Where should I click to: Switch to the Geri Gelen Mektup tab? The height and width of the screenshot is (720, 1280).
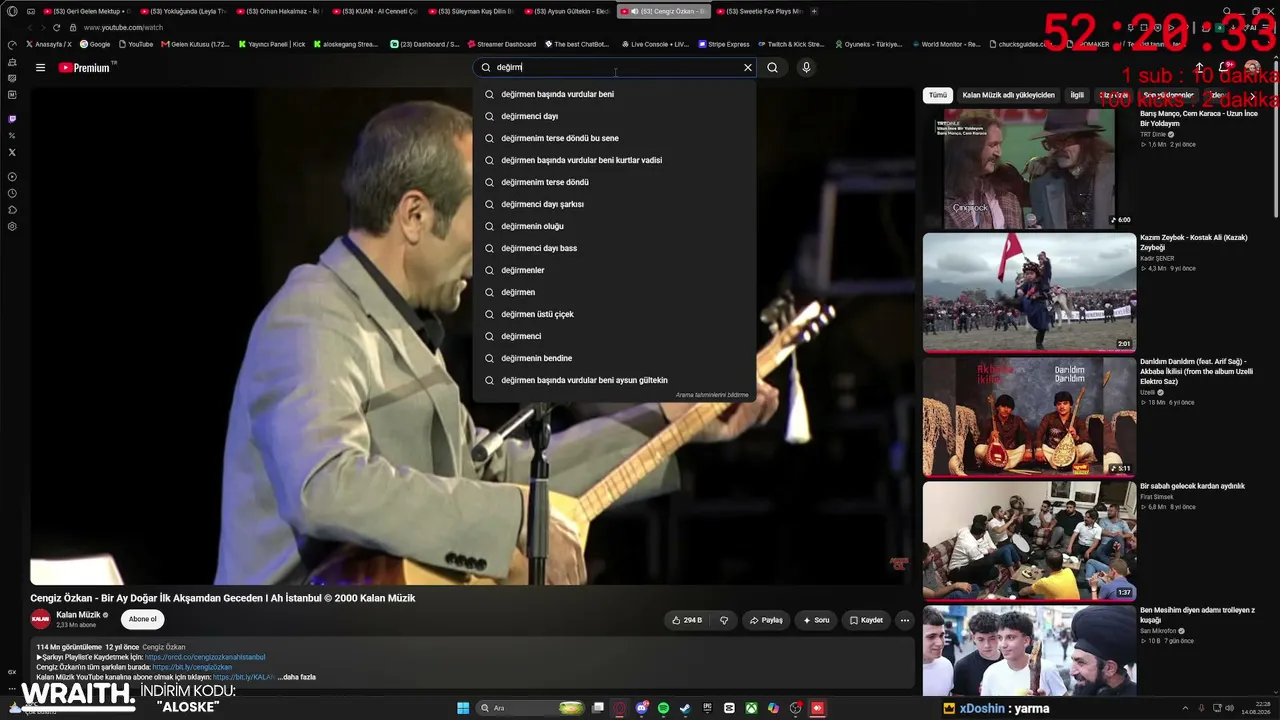pyautogui.click(x=85, y=11)
